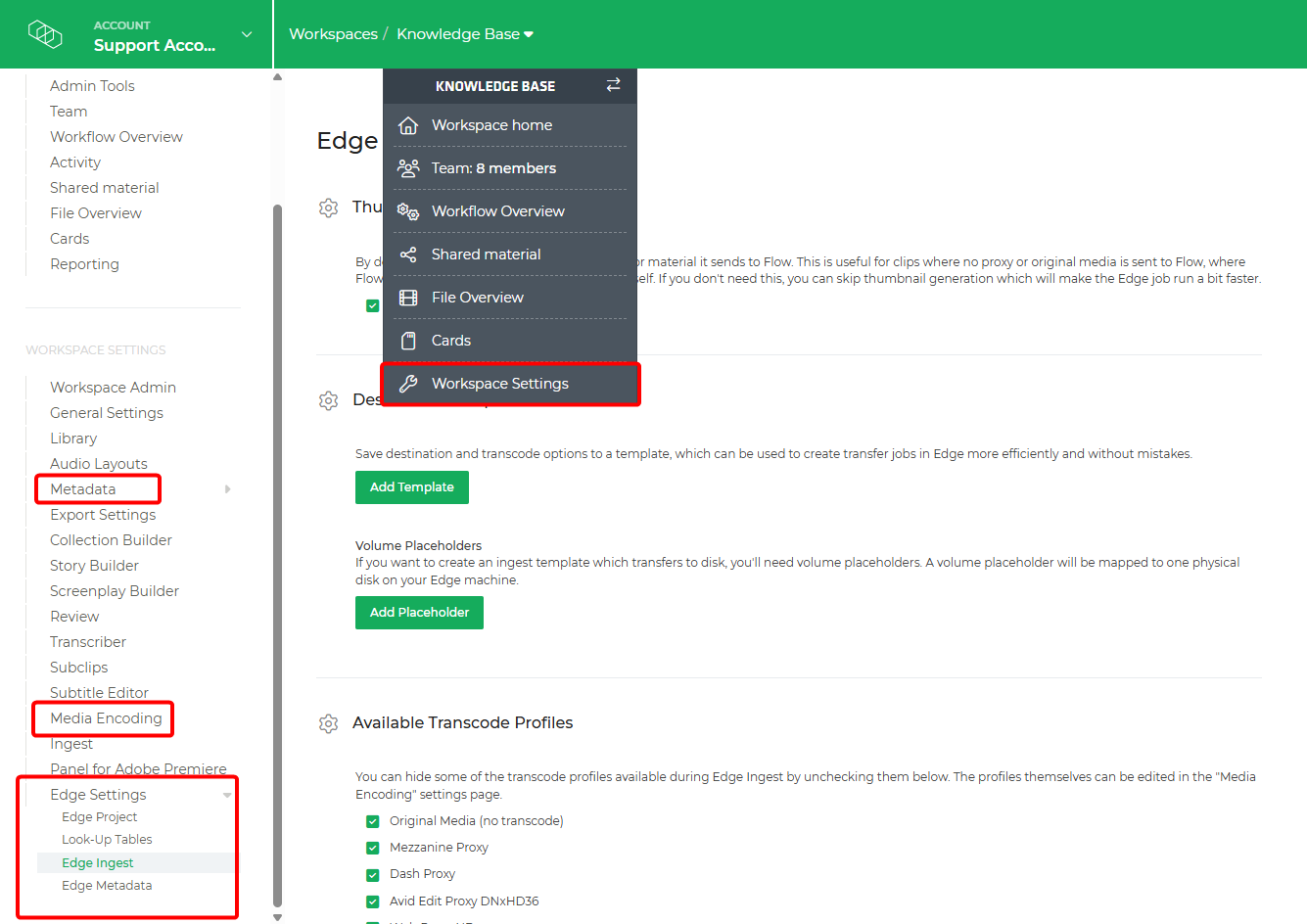Select the Workspace Settings wrench icon

(408, 384)
